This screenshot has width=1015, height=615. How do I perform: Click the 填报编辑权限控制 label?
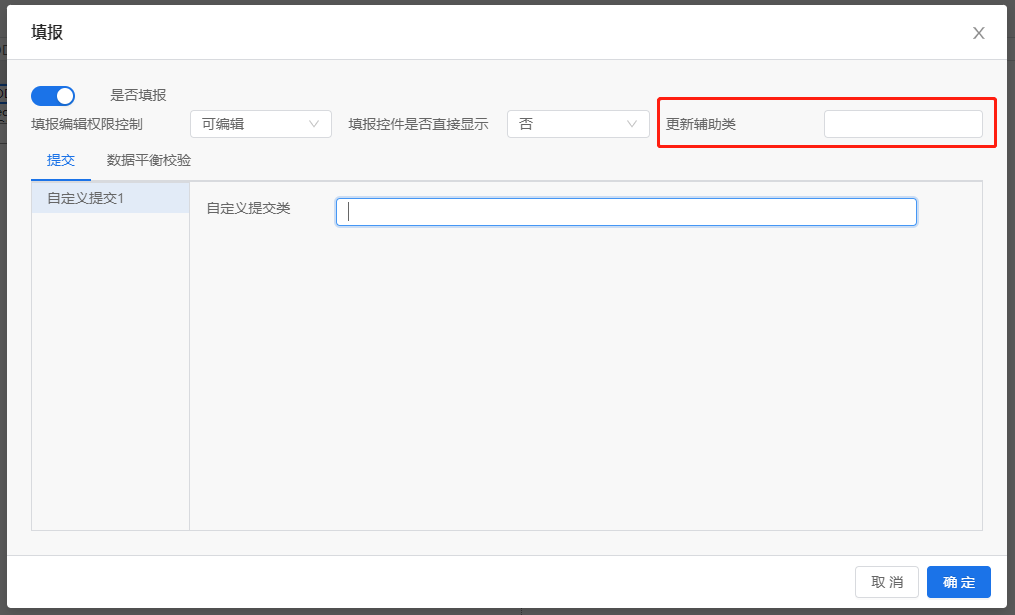[87, 124]
